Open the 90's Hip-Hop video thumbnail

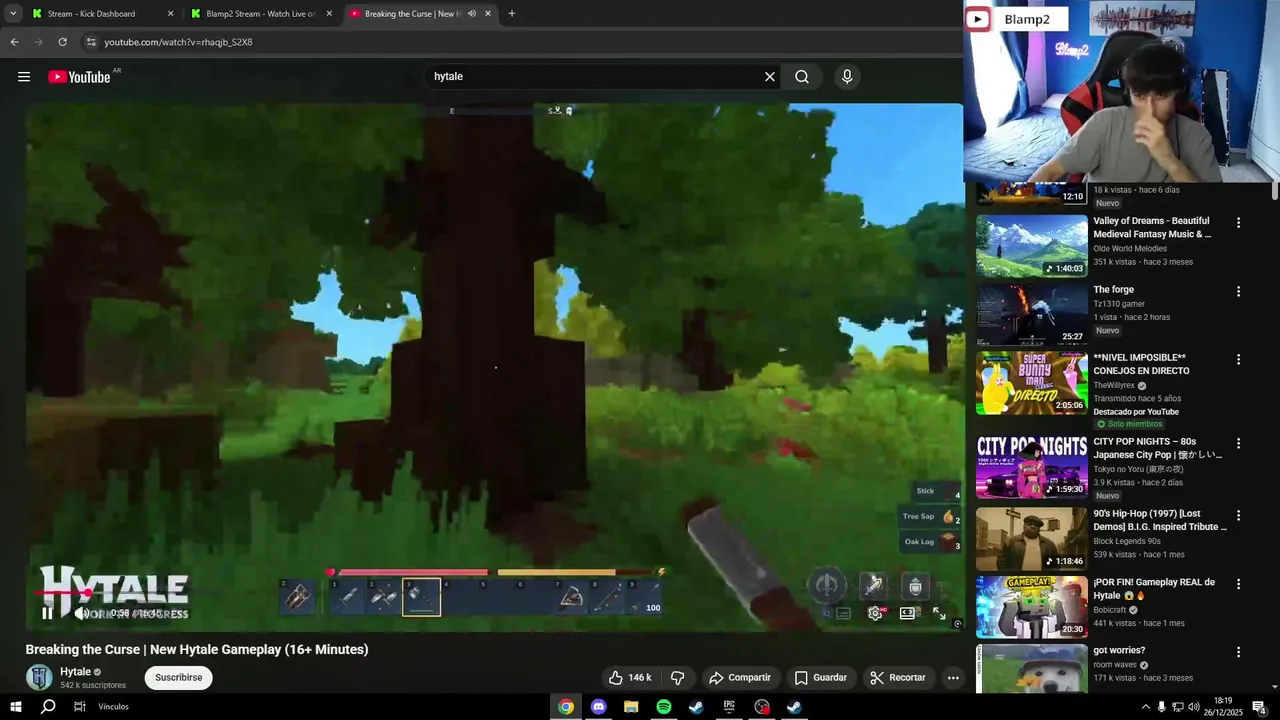point(1031,538)
